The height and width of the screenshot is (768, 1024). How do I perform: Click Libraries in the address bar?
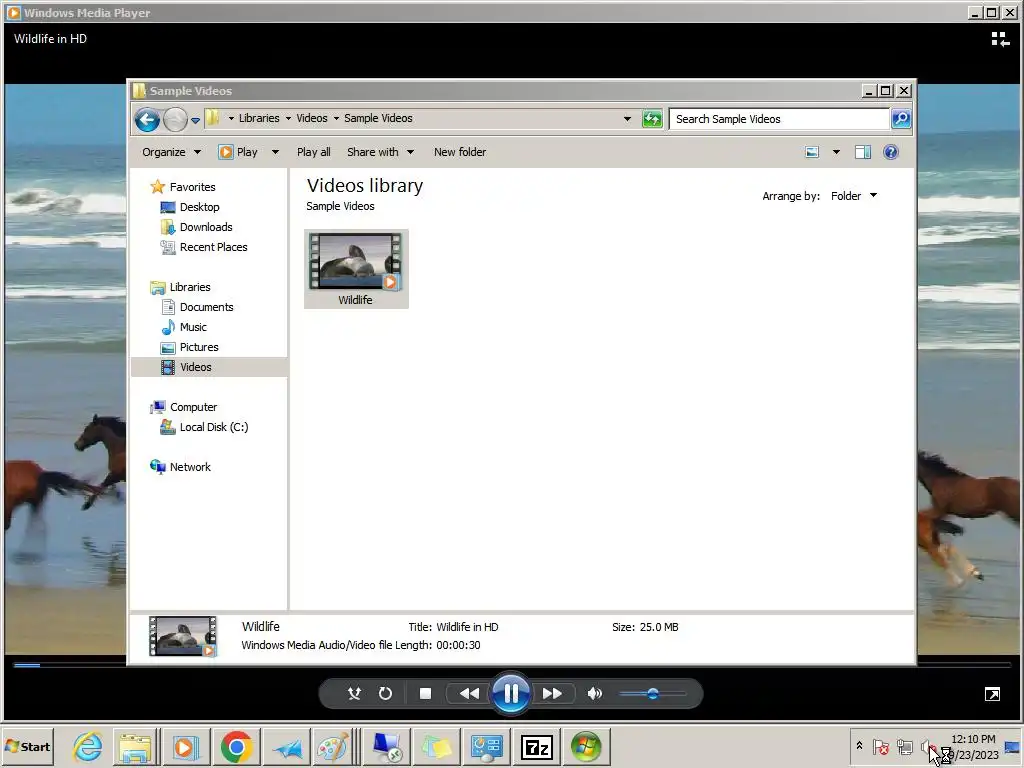259,118
